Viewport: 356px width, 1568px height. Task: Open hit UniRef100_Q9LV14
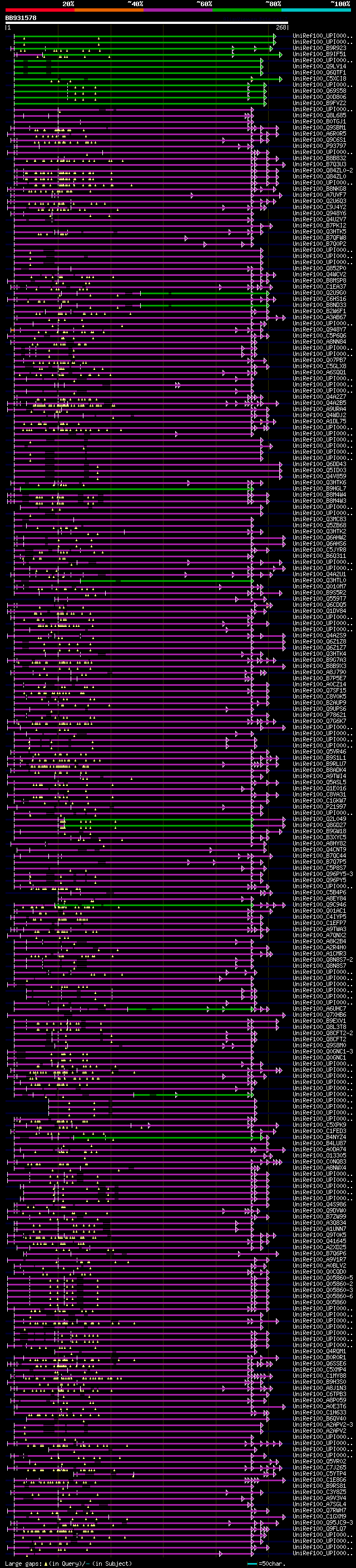coord(319,66)
